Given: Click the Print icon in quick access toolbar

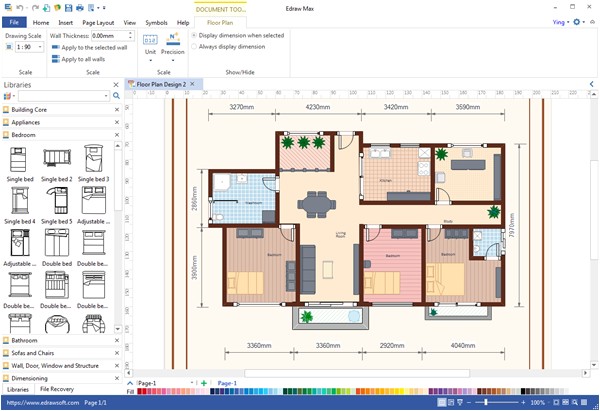Looking at the screenshot, I should (x=79, y=7).
